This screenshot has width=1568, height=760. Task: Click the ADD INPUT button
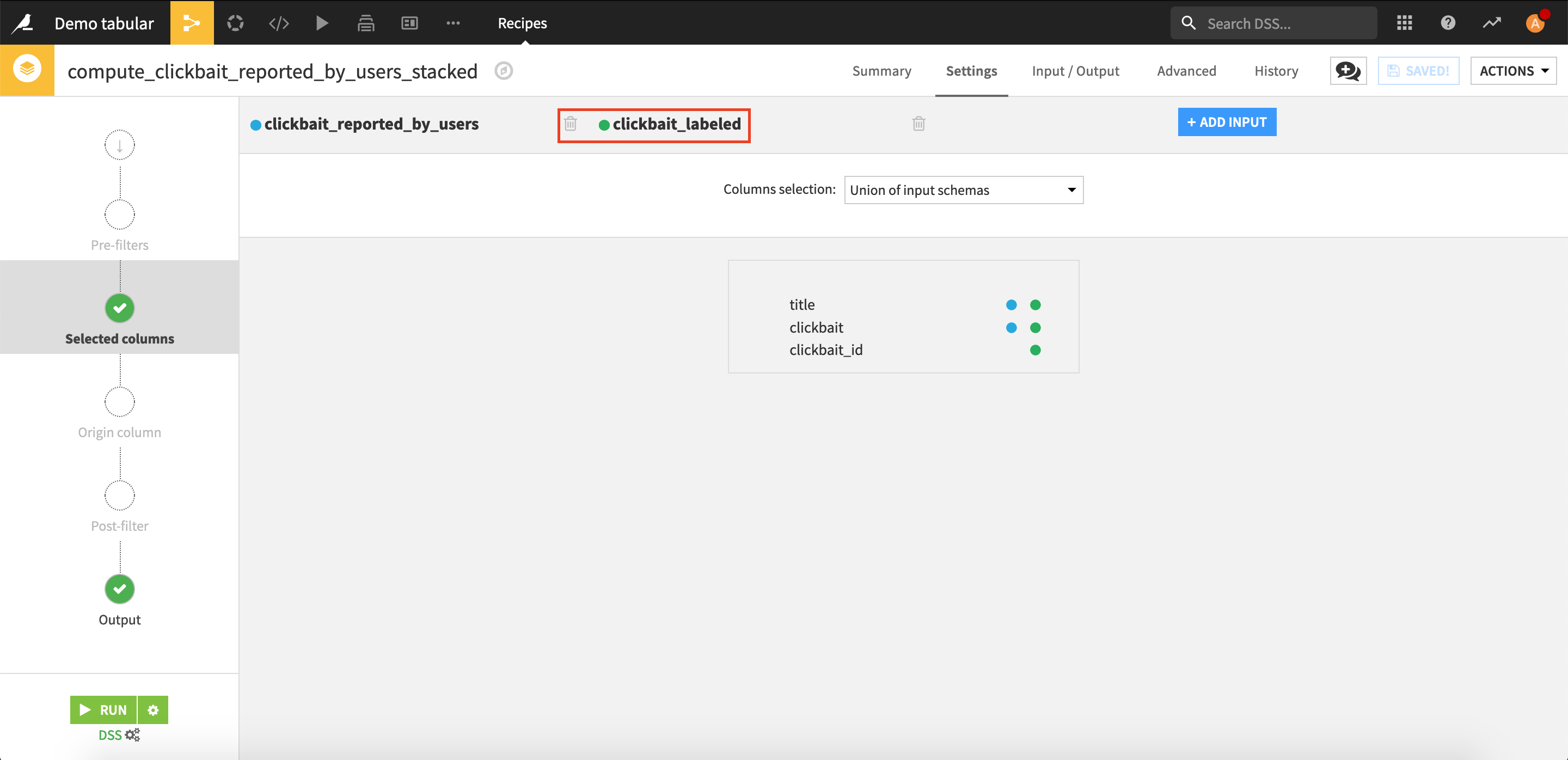(1227, 122)
